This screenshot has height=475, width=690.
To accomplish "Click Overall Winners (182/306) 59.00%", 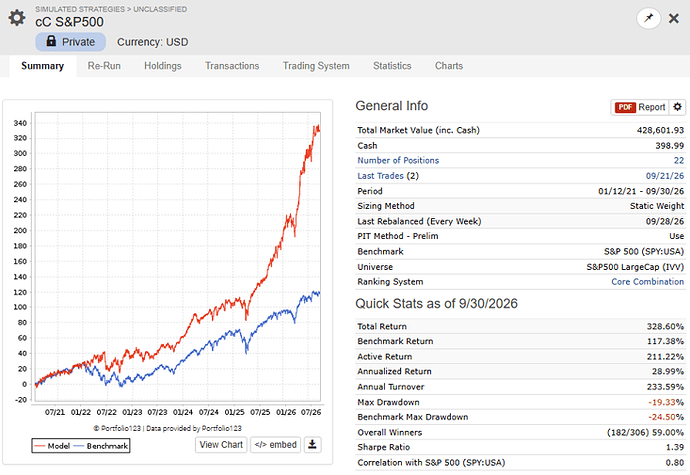I will [x=646, y=433].
